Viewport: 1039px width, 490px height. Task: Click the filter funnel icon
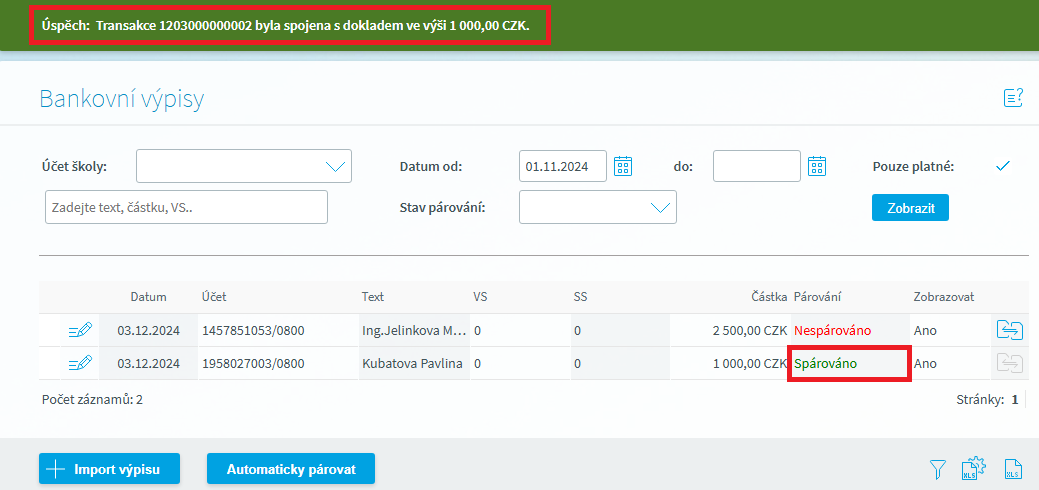point(937,468)
